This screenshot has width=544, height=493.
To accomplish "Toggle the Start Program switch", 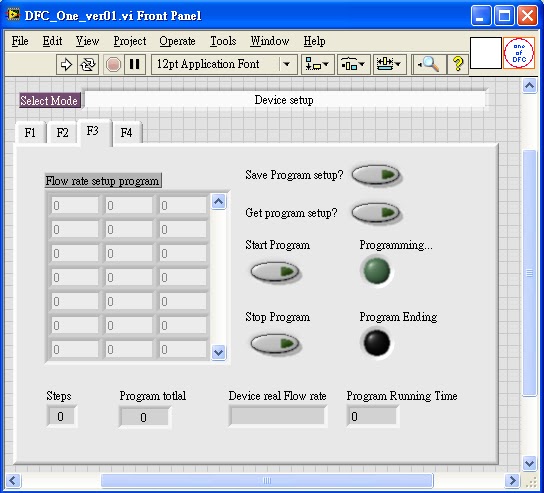I will [275, 272].
